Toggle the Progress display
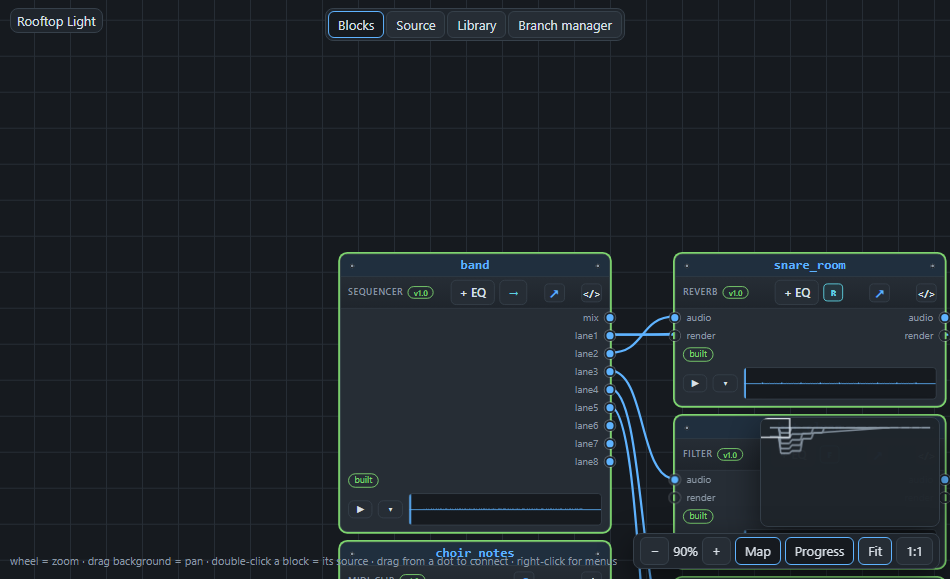This screenshot has width=950, height=579. click(x=819, y=551)
